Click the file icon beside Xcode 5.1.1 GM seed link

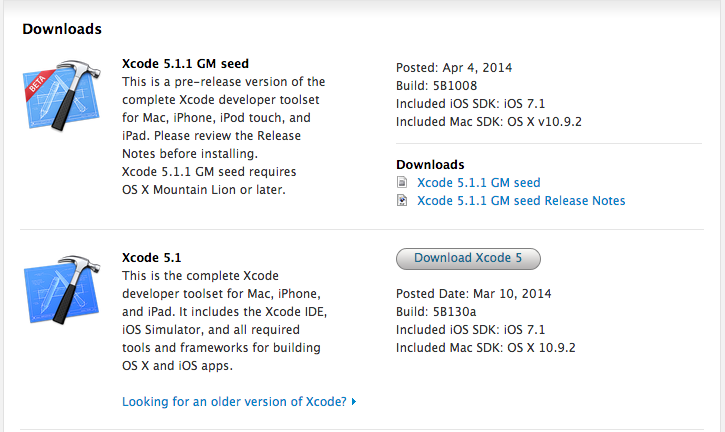click(402, 183)
